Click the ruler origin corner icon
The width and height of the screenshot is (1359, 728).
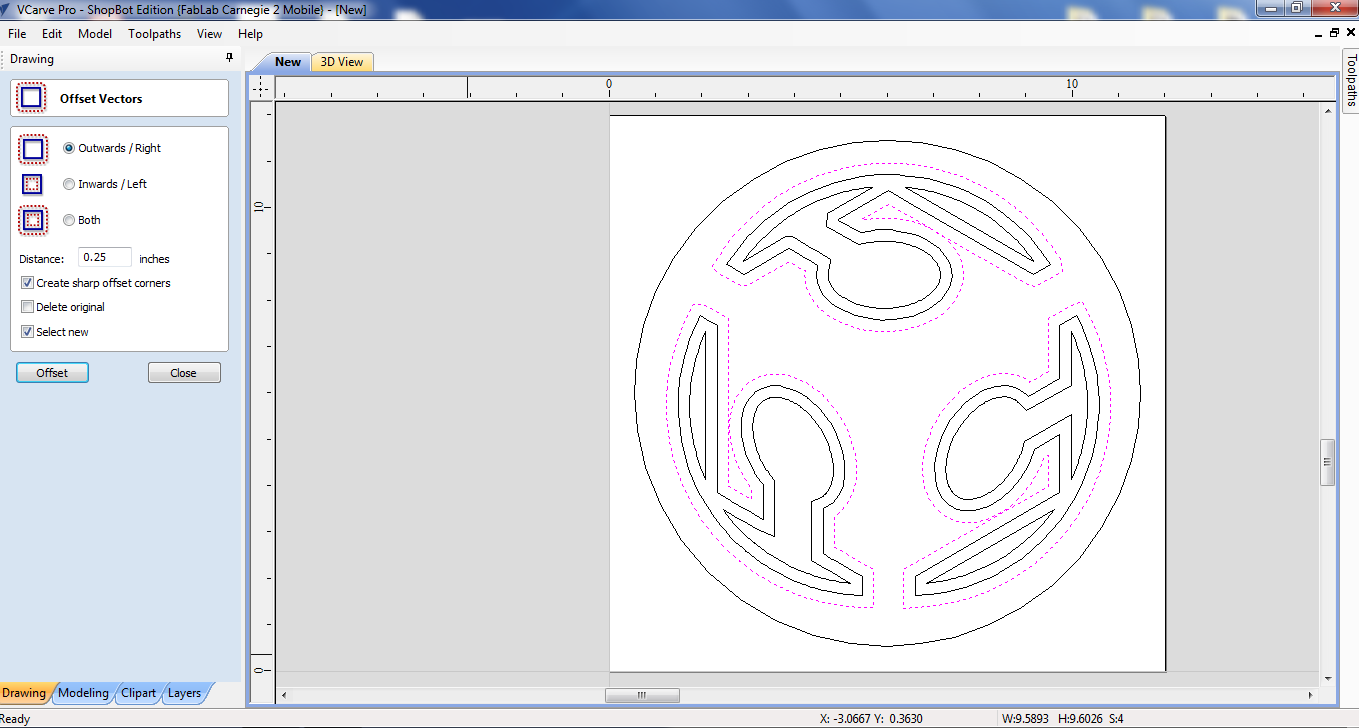261,88
